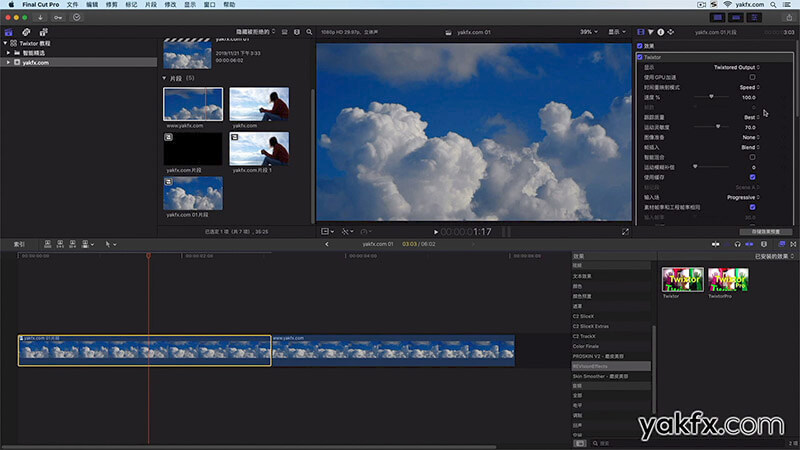Viewport: 800px width, 450px height.
Task: Open the Final Cut Pro menu
Action: click(x=40, y=5)
